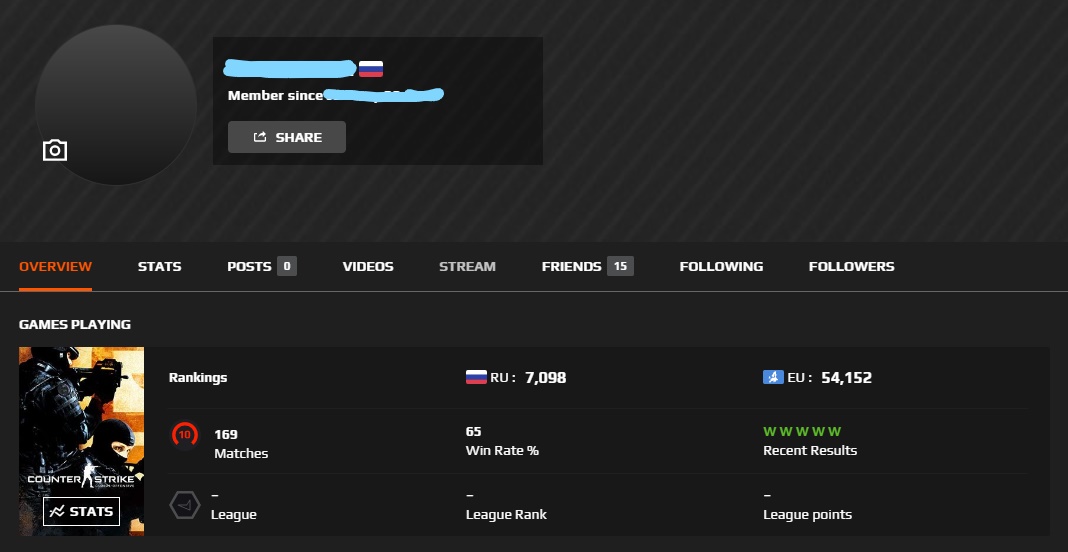Click the Counter-Strike game cover thumbnail

pos(81,441)
